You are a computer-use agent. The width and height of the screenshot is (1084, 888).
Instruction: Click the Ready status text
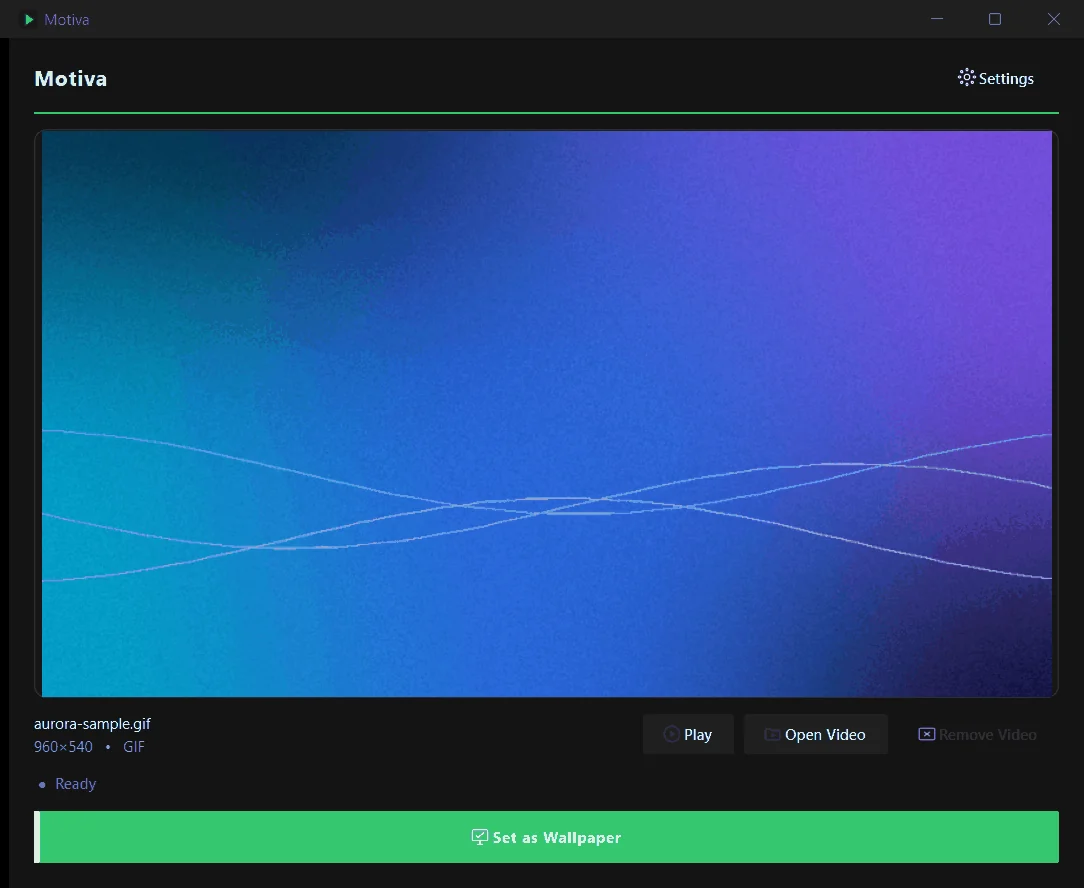click(x=75, y=784)
